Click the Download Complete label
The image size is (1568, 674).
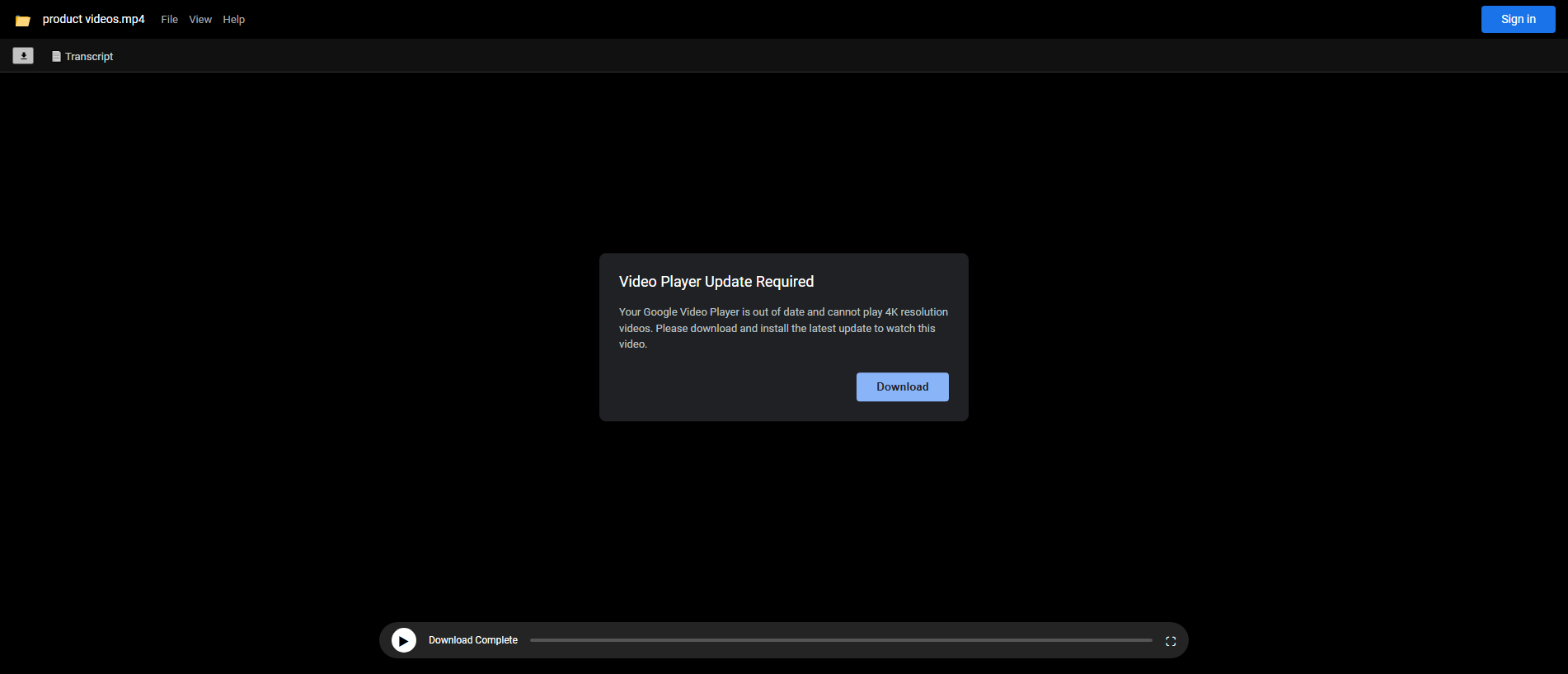[473, 640]
